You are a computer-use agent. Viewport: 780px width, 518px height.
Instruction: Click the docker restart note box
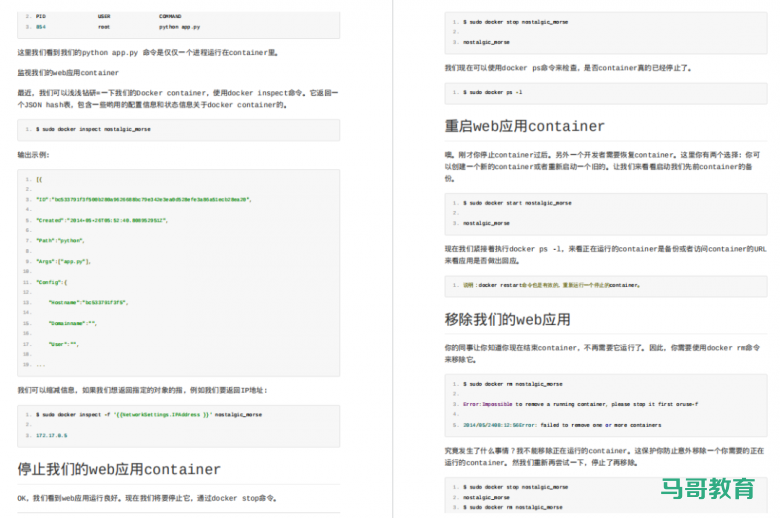551,284
